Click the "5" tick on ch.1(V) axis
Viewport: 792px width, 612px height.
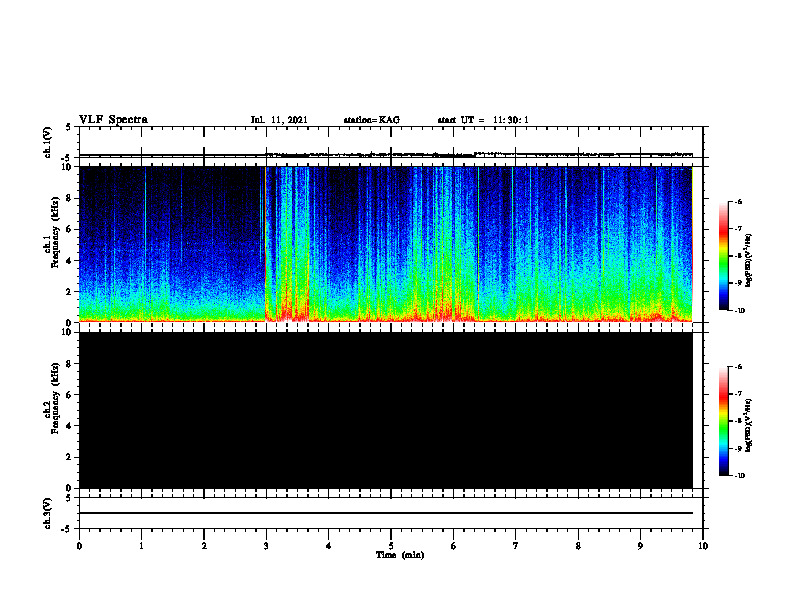[69, 128]
